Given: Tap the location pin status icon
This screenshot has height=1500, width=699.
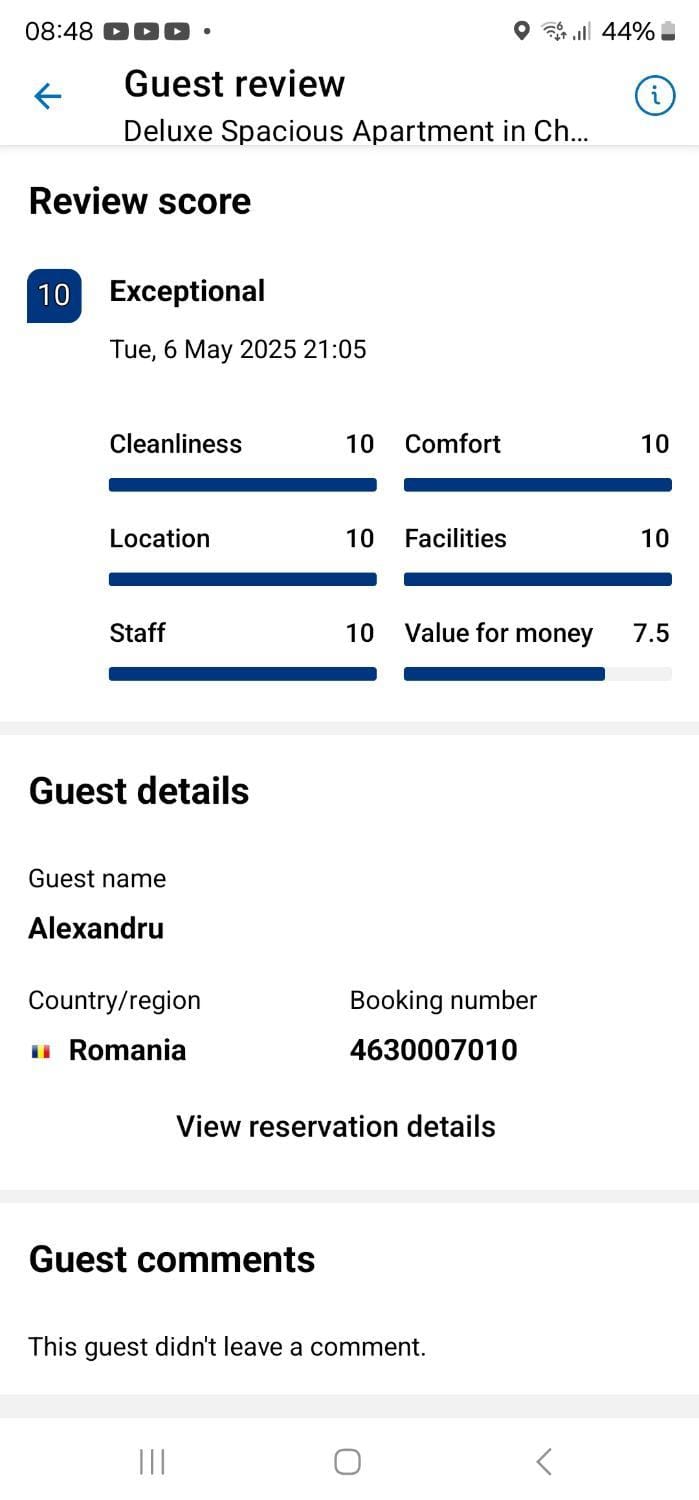Looking at the screenshot, I should [x=521, y=32].
